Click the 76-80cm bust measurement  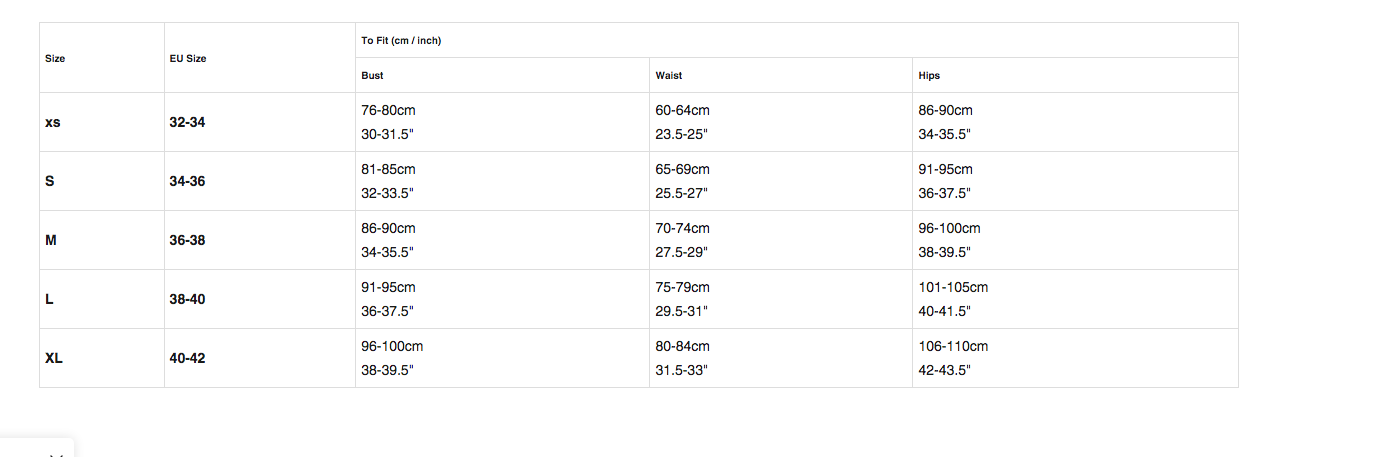pos(388,110)
